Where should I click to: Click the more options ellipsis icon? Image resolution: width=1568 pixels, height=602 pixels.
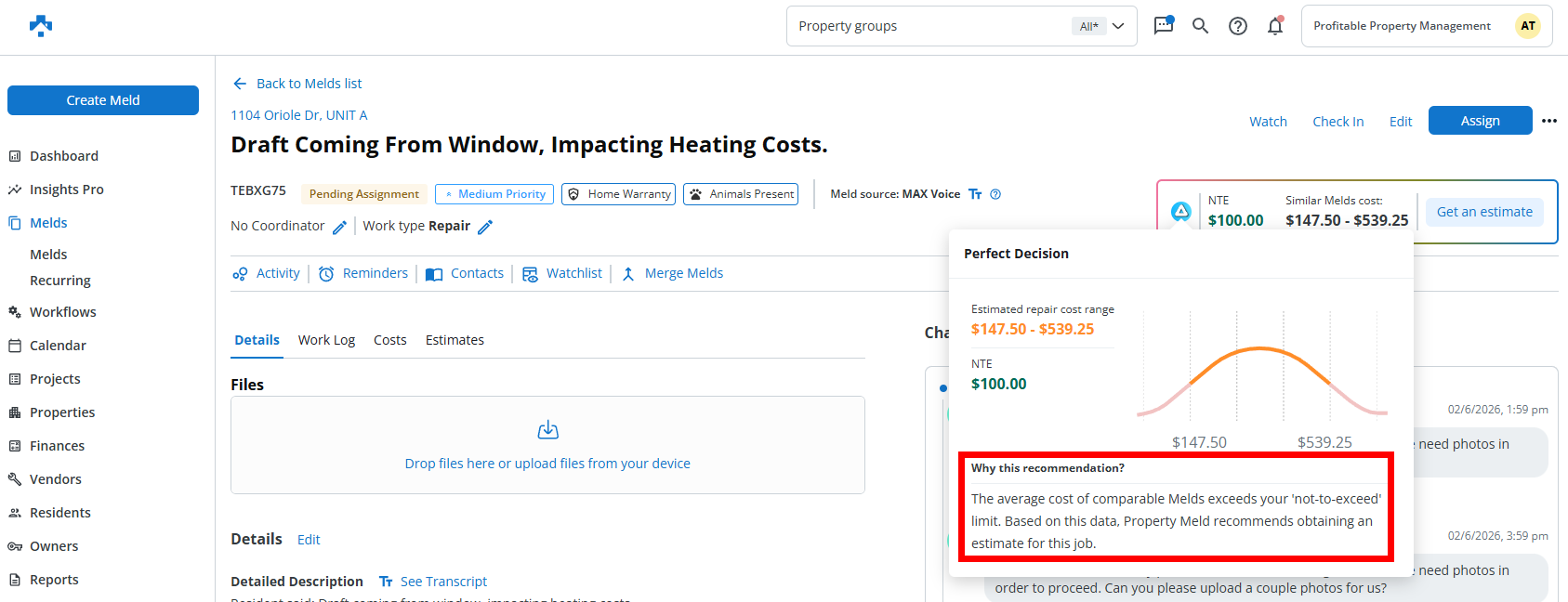pyautogui.click(x=1548, y=121)
